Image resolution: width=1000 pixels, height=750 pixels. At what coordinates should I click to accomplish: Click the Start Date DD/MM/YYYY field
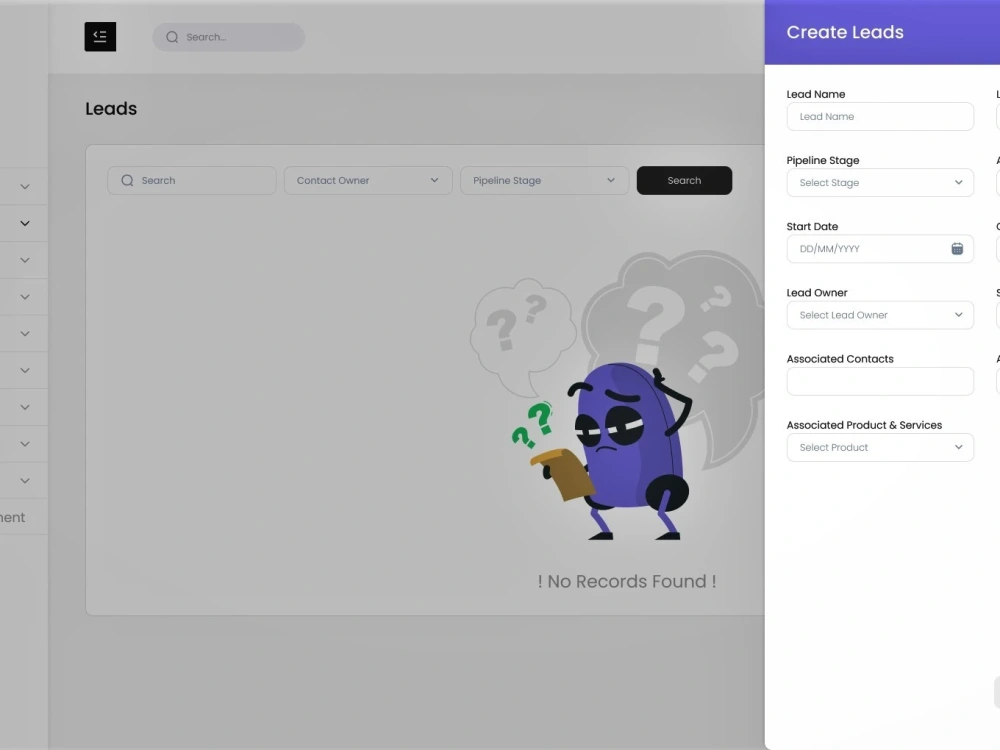click(x=880, y=249)
